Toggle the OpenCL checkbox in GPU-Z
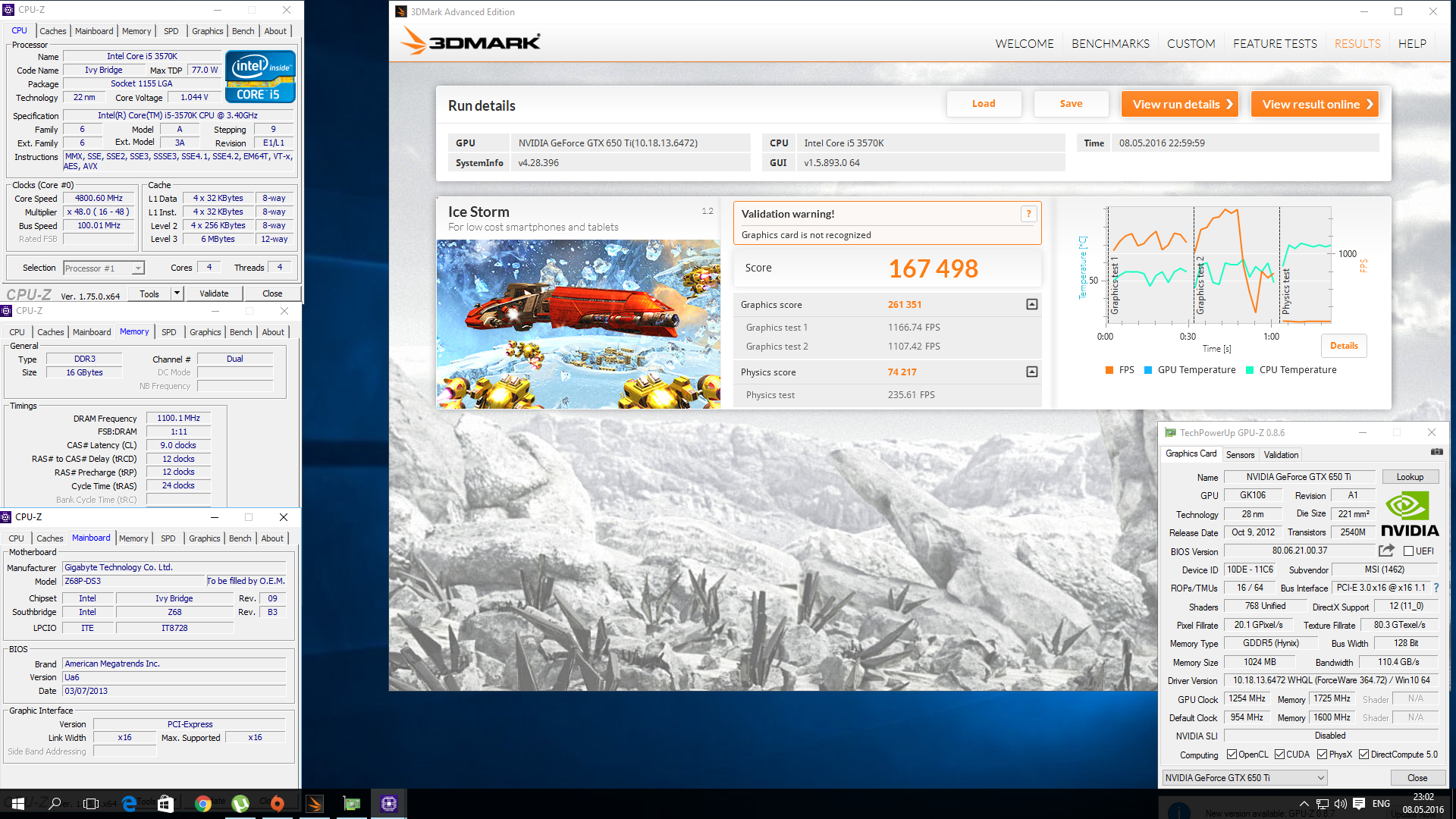Screen dimensions: 1456x819 1232,755
